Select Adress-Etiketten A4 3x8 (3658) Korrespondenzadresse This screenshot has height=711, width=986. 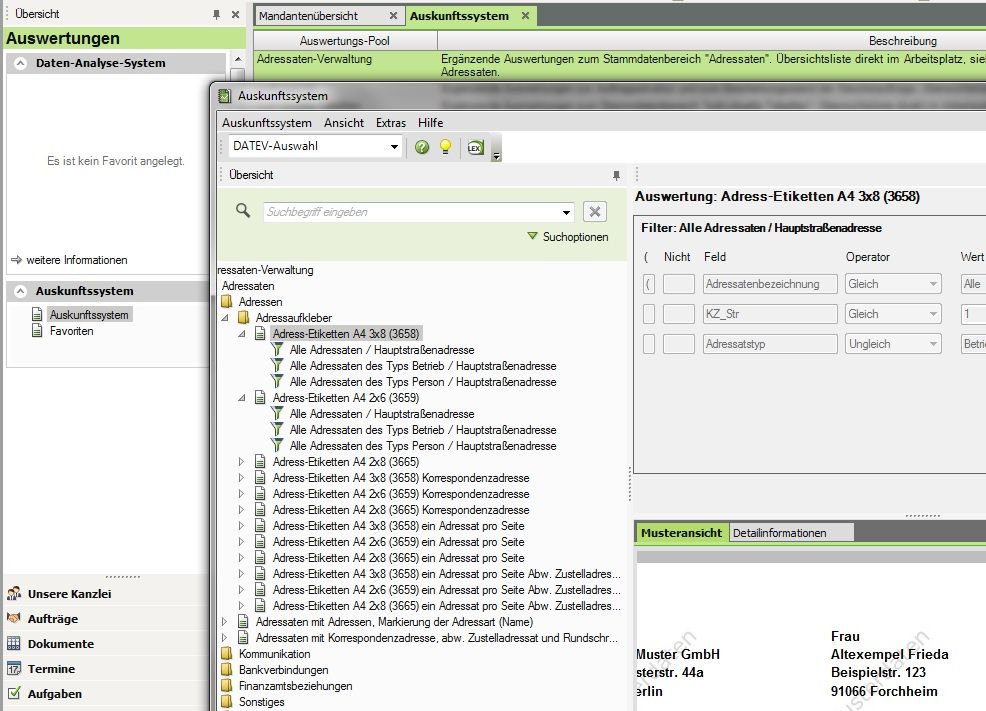pyautogui.click(x=401, y=478)
